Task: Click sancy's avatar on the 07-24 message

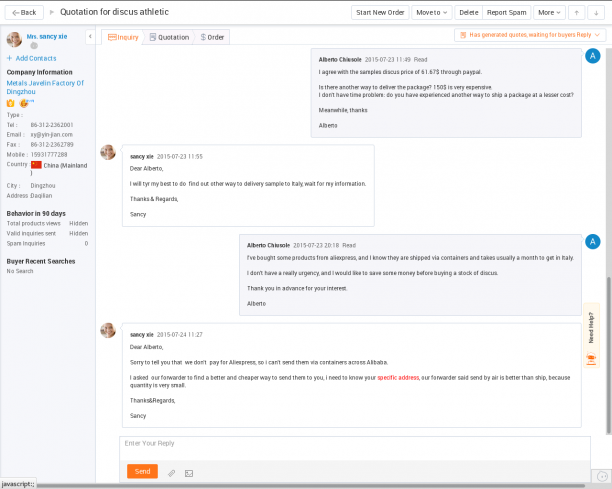Action: 108,330
